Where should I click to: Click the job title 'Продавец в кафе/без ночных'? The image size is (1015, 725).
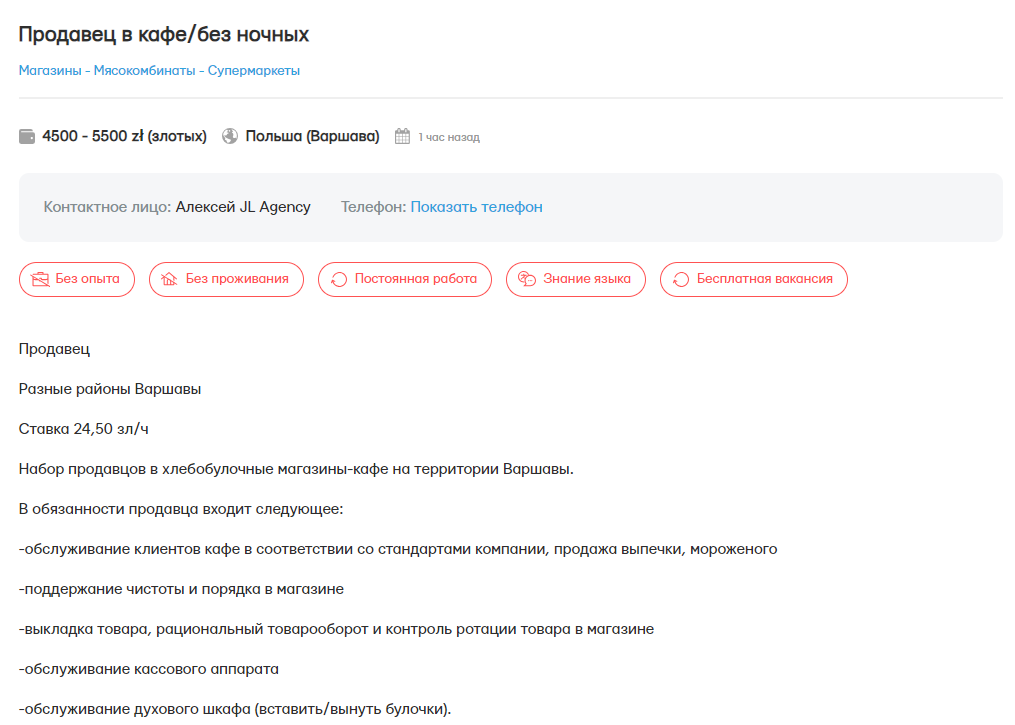pos(164,35)
